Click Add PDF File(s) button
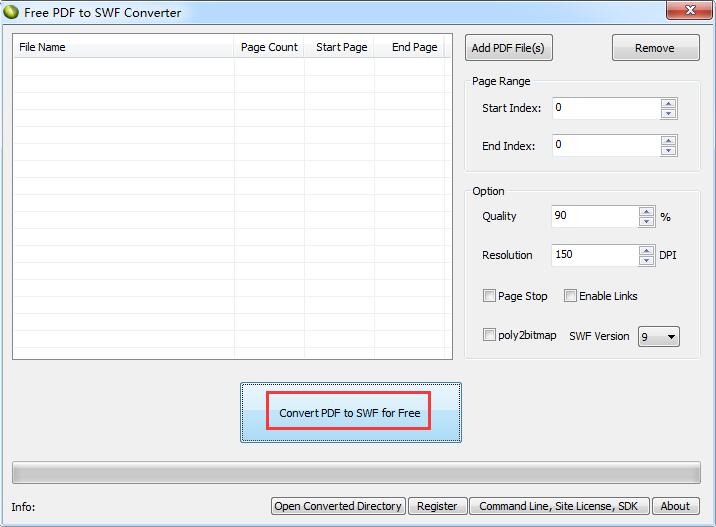 pos(508,47)
